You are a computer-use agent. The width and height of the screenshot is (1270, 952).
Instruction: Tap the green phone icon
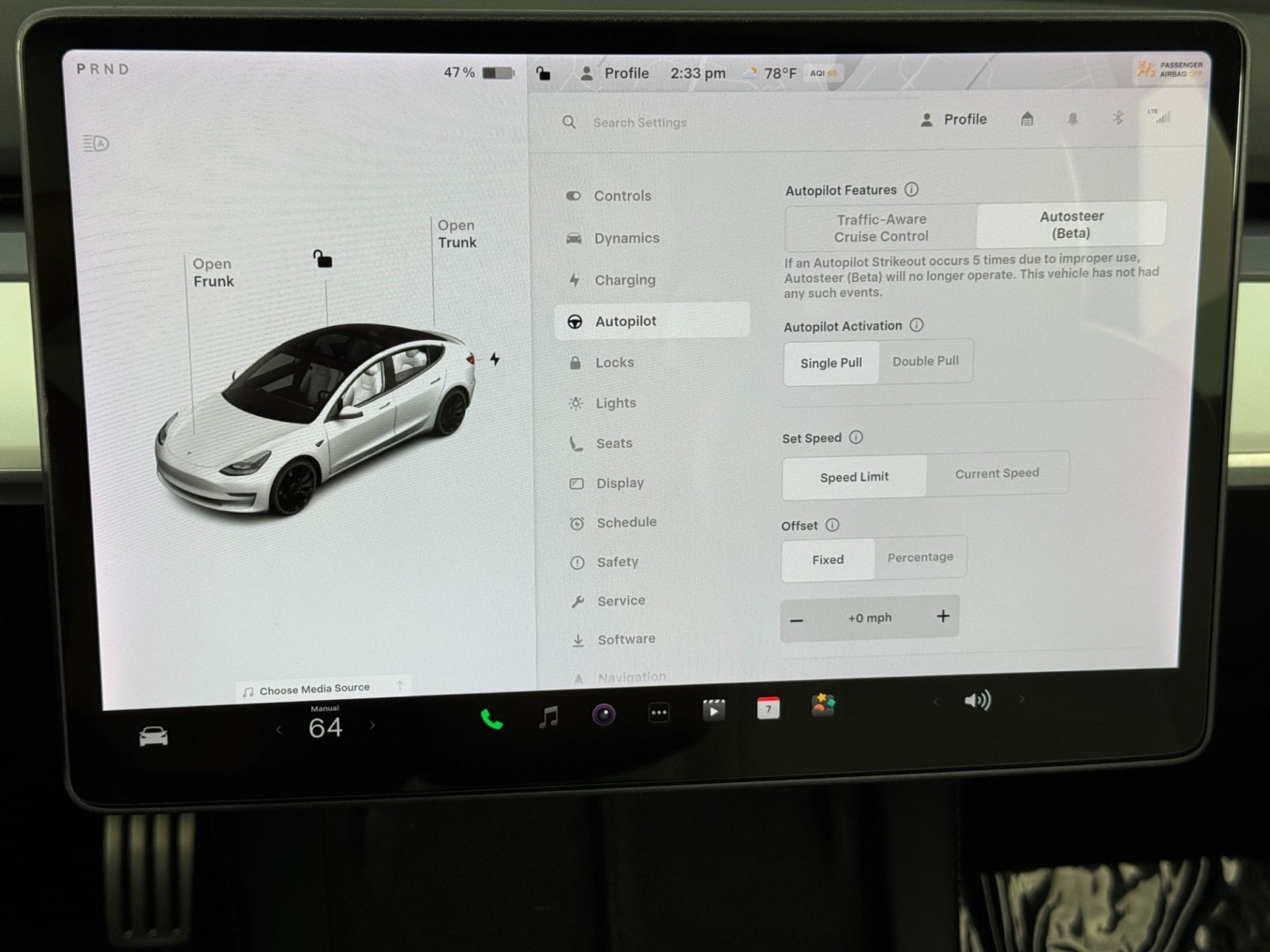click(491, 720)
